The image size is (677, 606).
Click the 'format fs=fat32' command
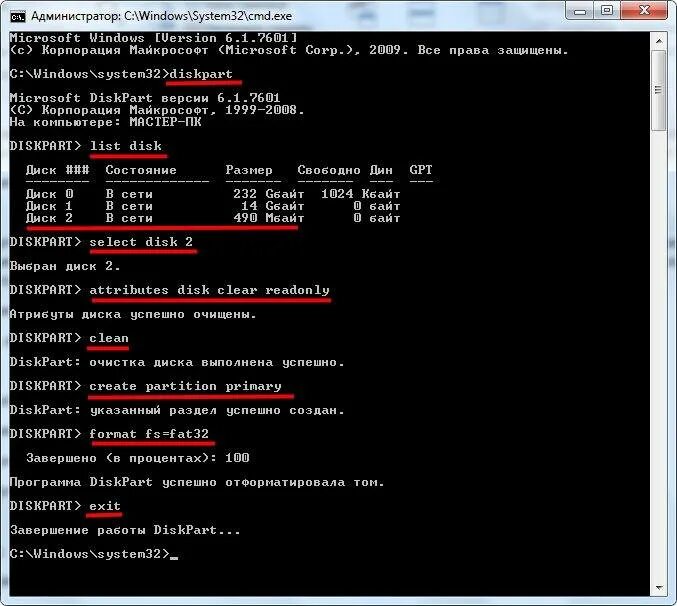tap(149, 434)
